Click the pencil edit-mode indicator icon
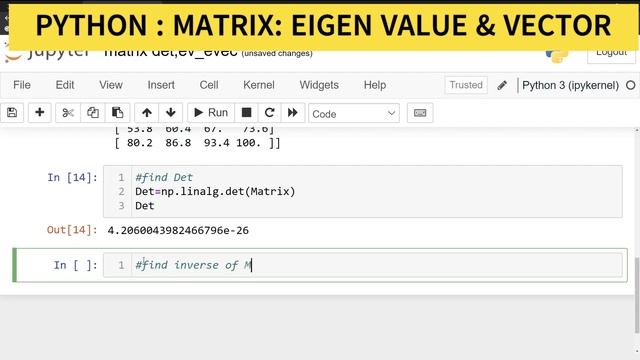This screenshot has width=640, height=360. point(502,85)
